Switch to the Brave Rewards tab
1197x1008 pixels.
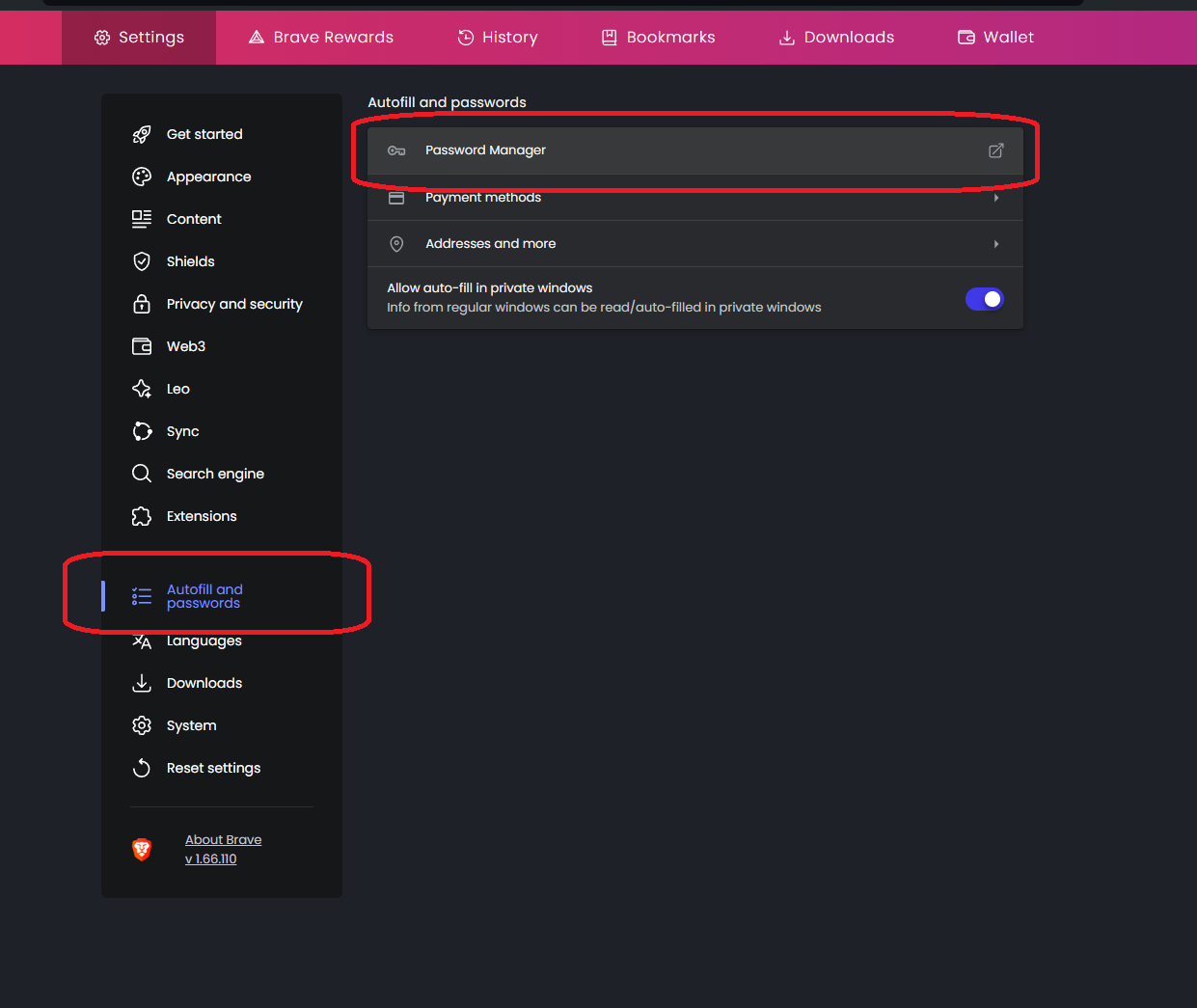(x=321, y=38)
